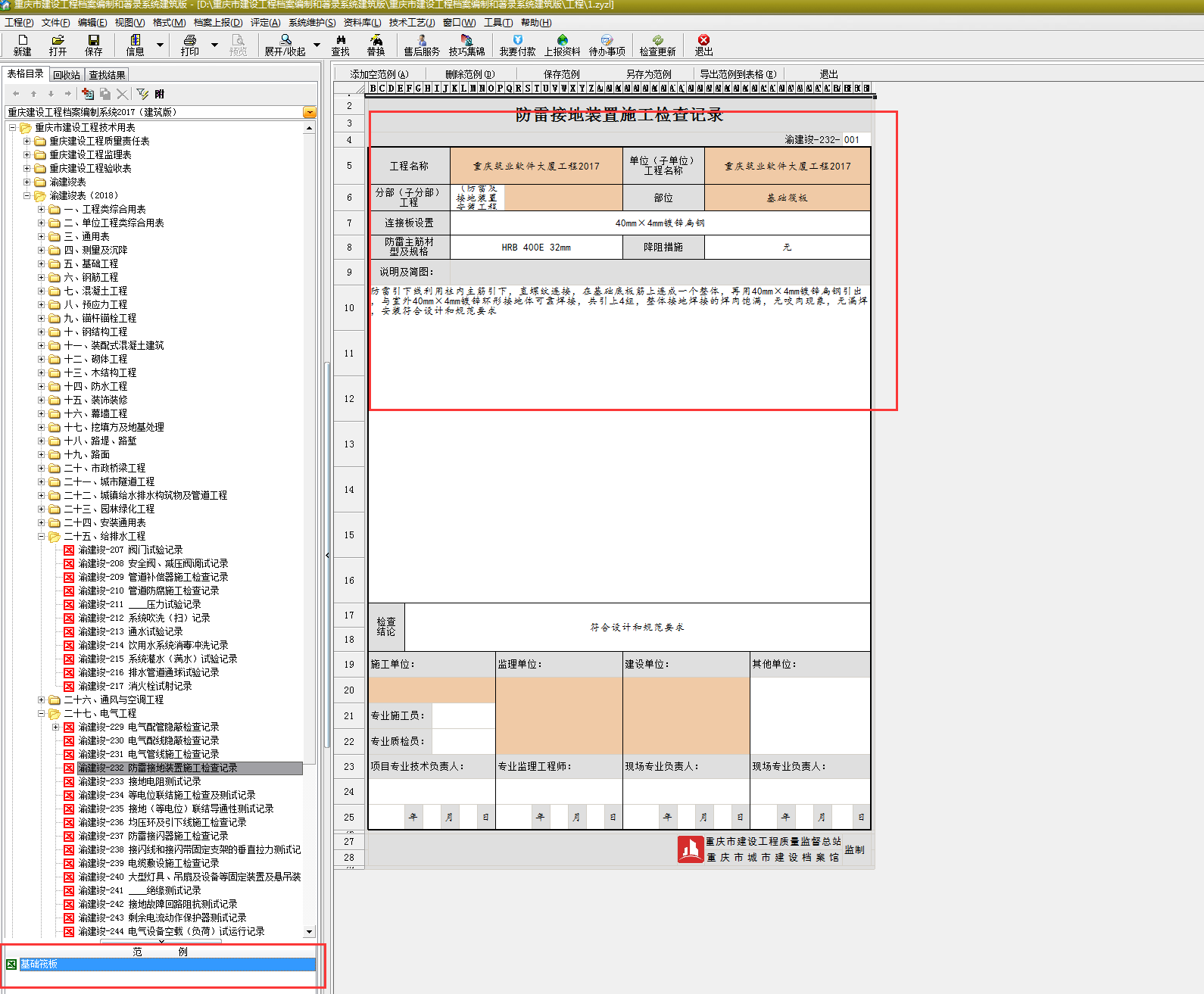The image size is (1204, 994).
Task: Collapse 二十七、电气工程 folder
Action: tap(42, 713)
